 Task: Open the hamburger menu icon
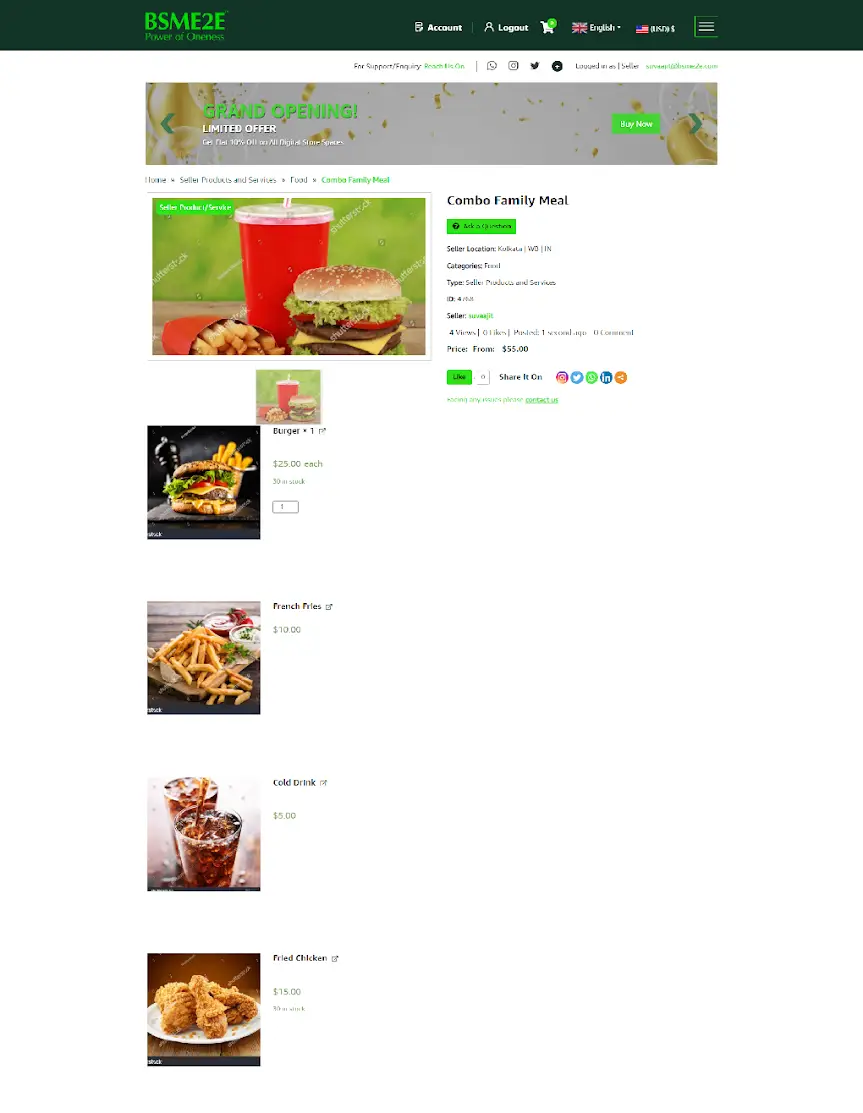click(x=705, y=27)
